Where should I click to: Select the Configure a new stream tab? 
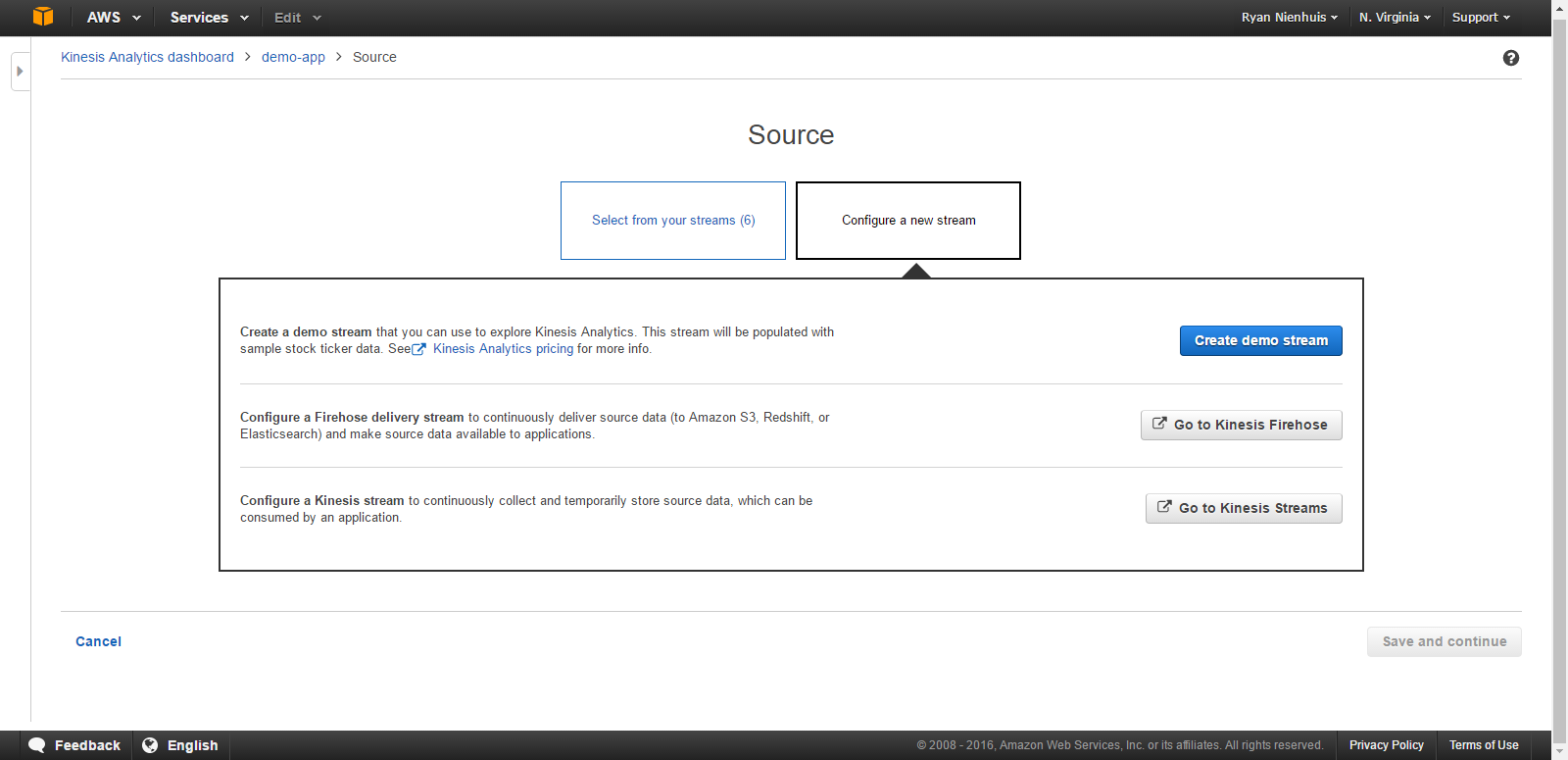[x=908, y=221]
